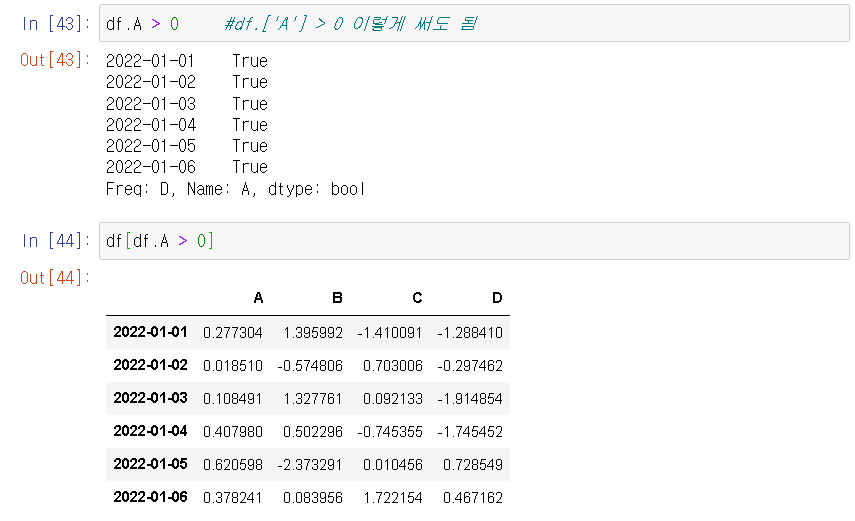Click table index label 2022-01-02
The width and height of the screenshot is (855, 521).
[x=150, y=365]
